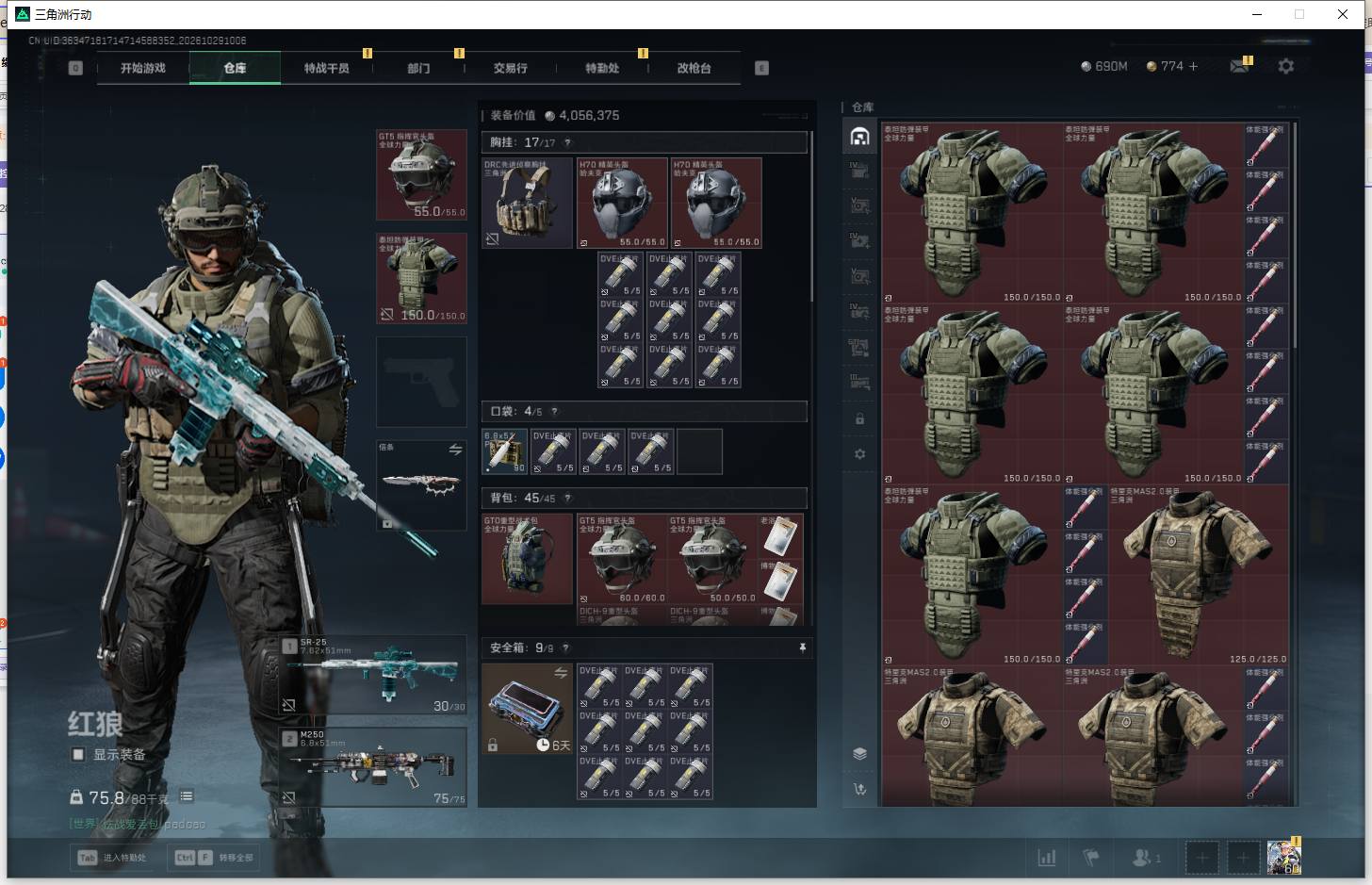1372x885 pixels.
Task: Open the statistics bar chart icon in the bottom bar
Action: (x=1047, y=858)
